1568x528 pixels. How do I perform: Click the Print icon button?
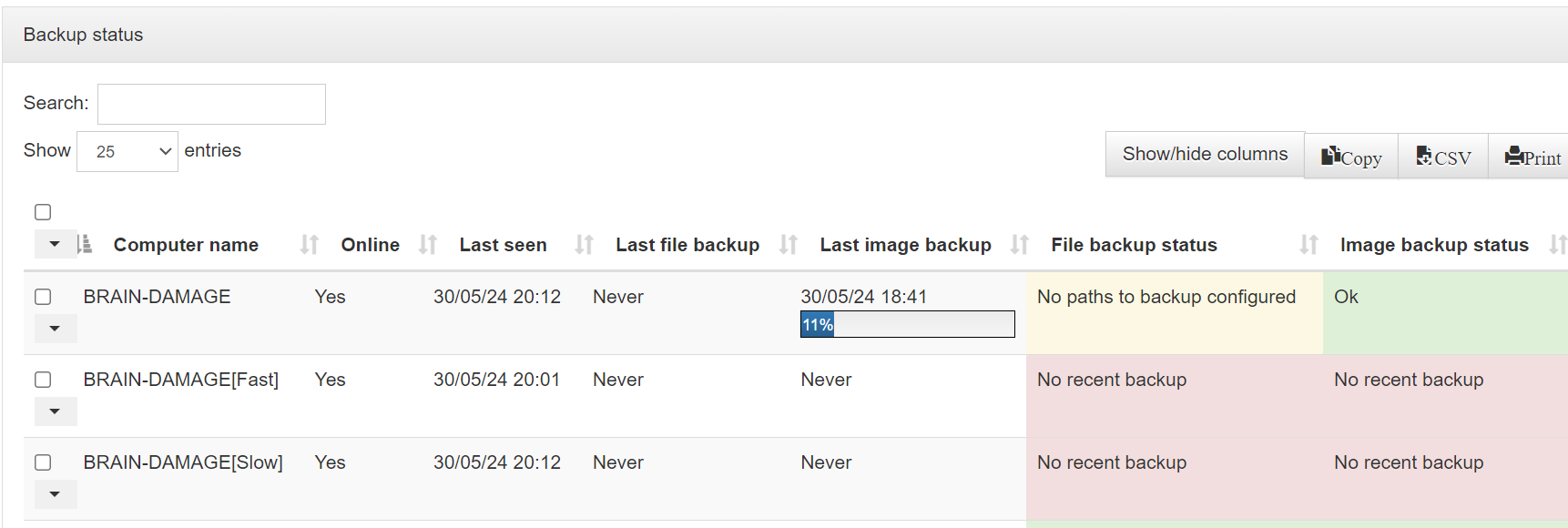[1532, 157]
